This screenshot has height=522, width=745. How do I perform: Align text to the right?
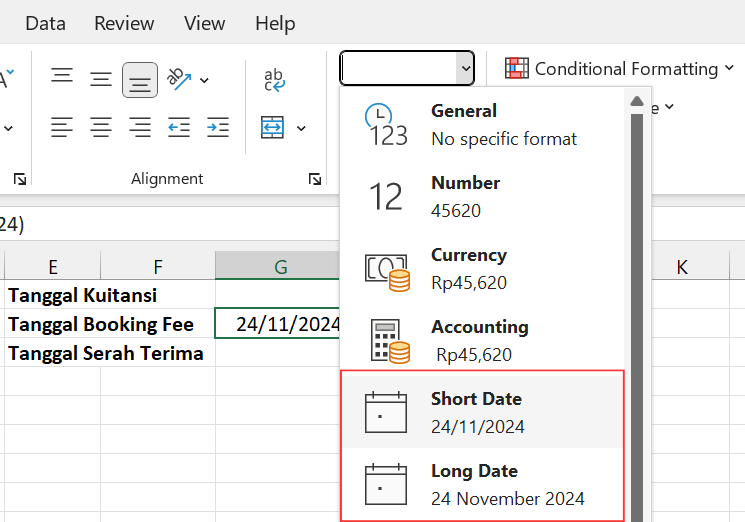click(140, 127)
